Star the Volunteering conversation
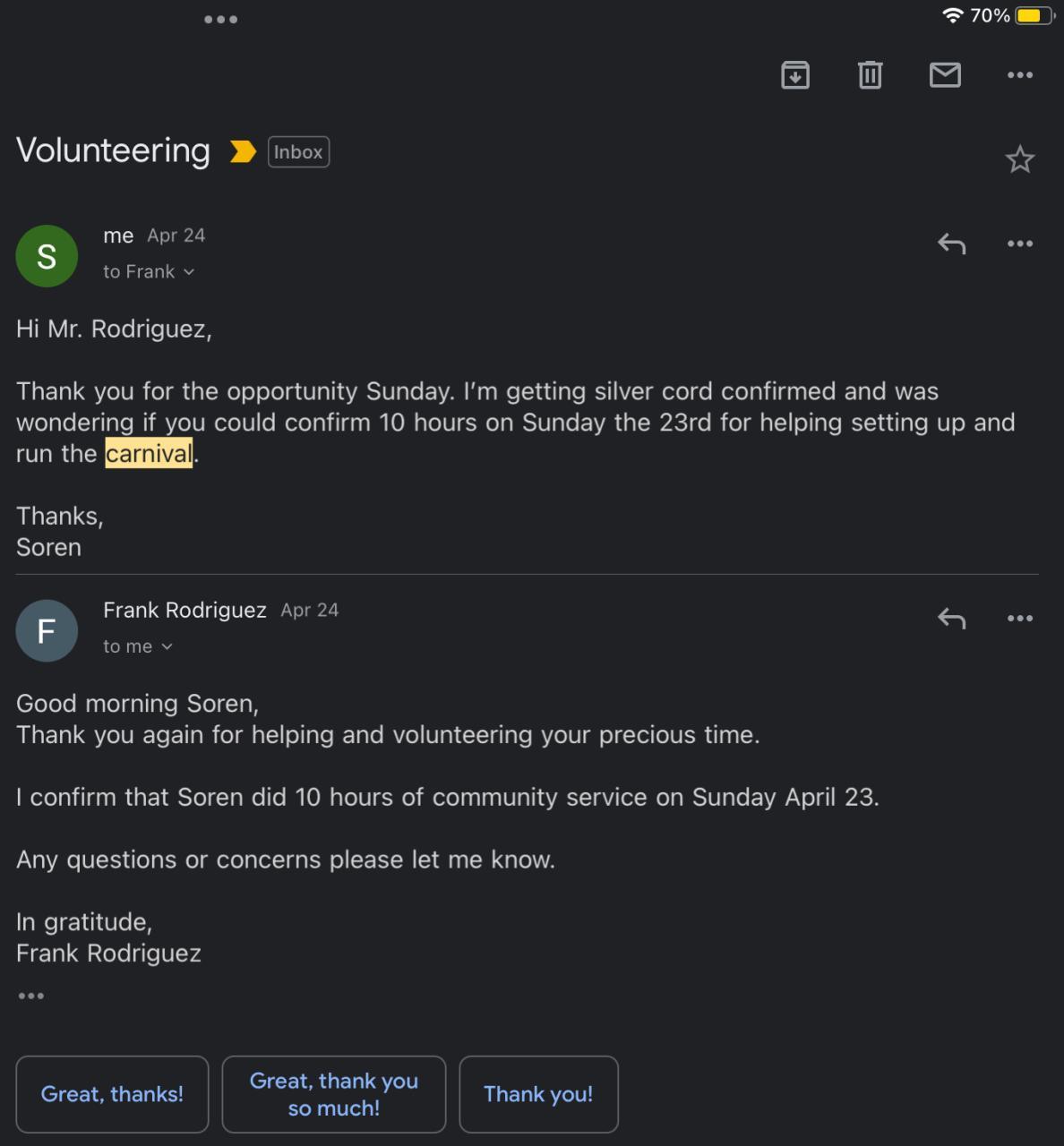 1019,160
